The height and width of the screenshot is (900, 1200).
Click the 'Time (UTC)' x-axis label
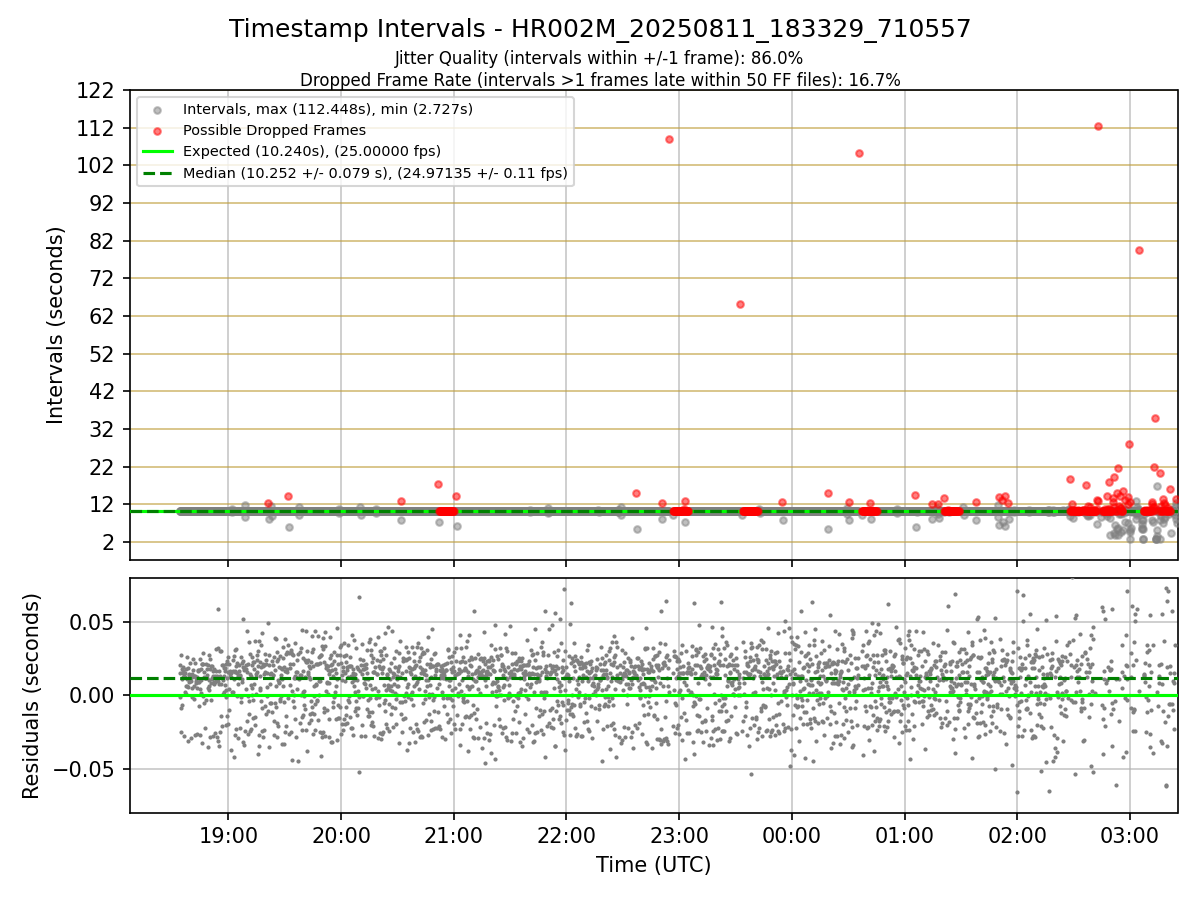[654, 865]
